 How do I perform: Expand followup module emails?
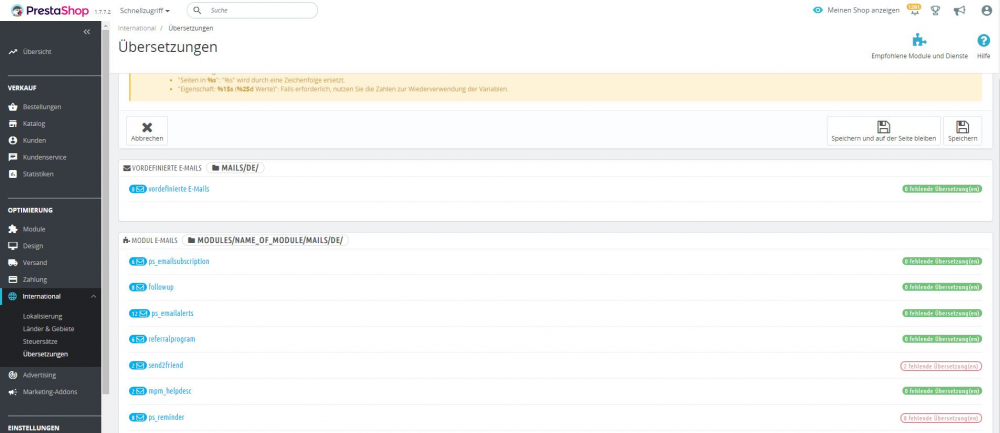(161, 287)
